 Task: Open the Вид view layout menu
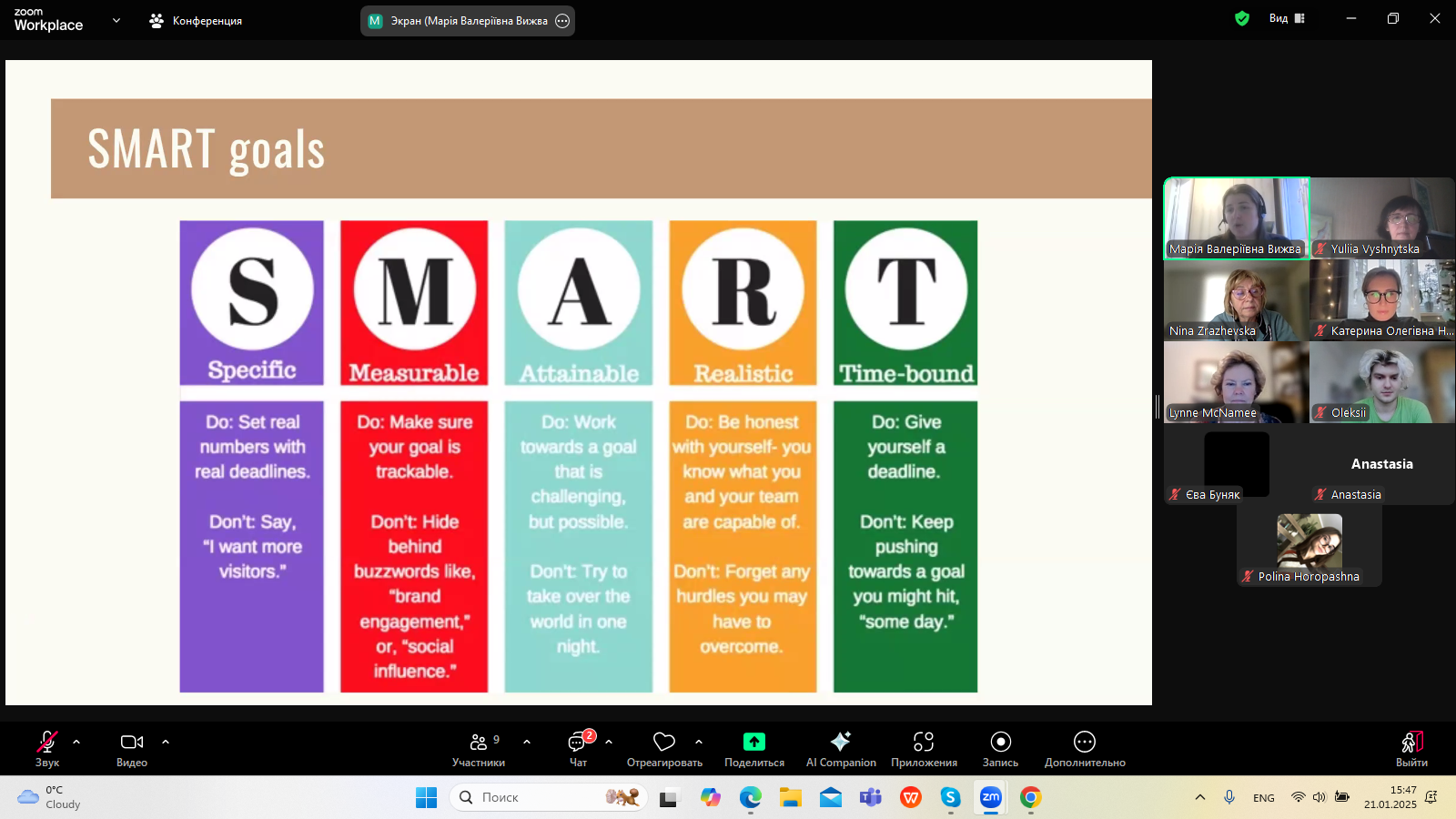[1287, 18]
